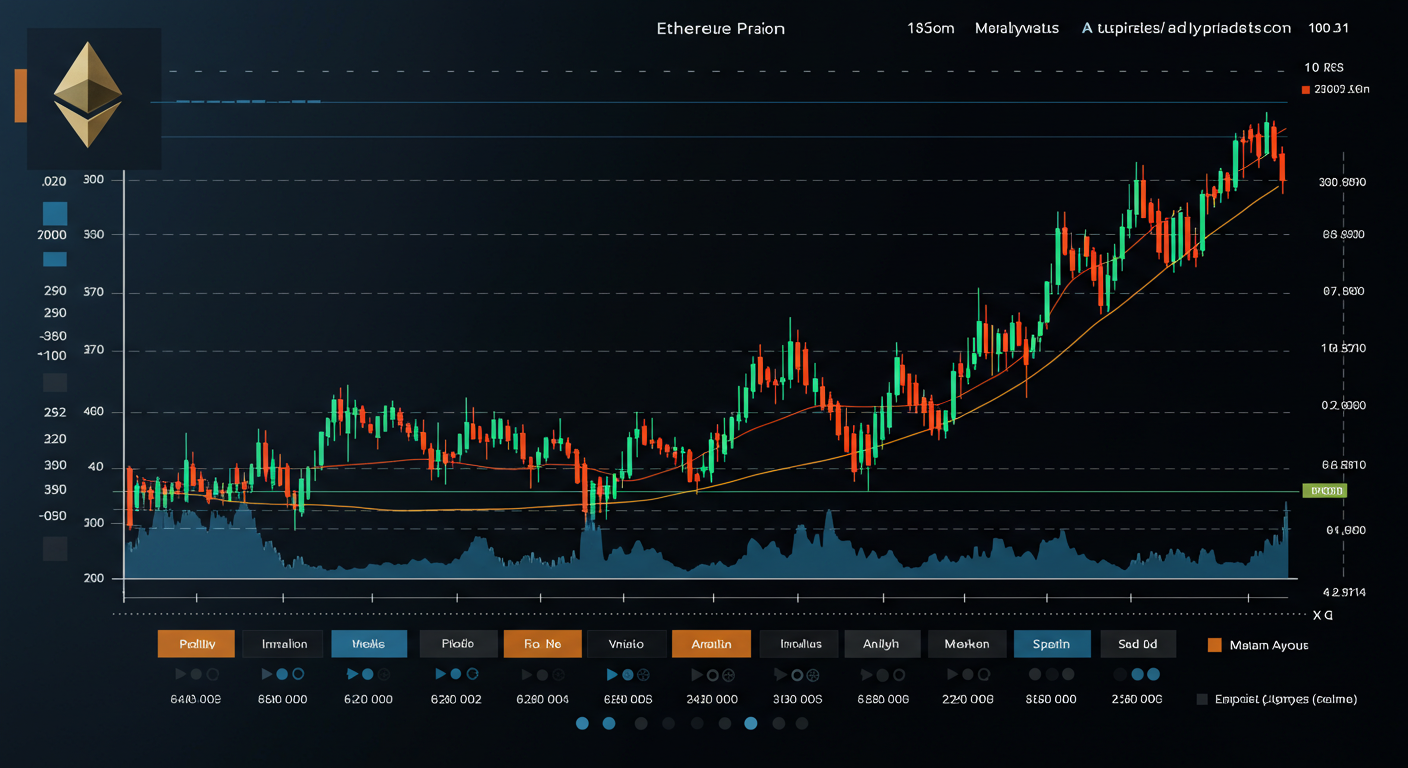
Task: Switch to the blue Medks tab
Action: (x=369, y=644)
